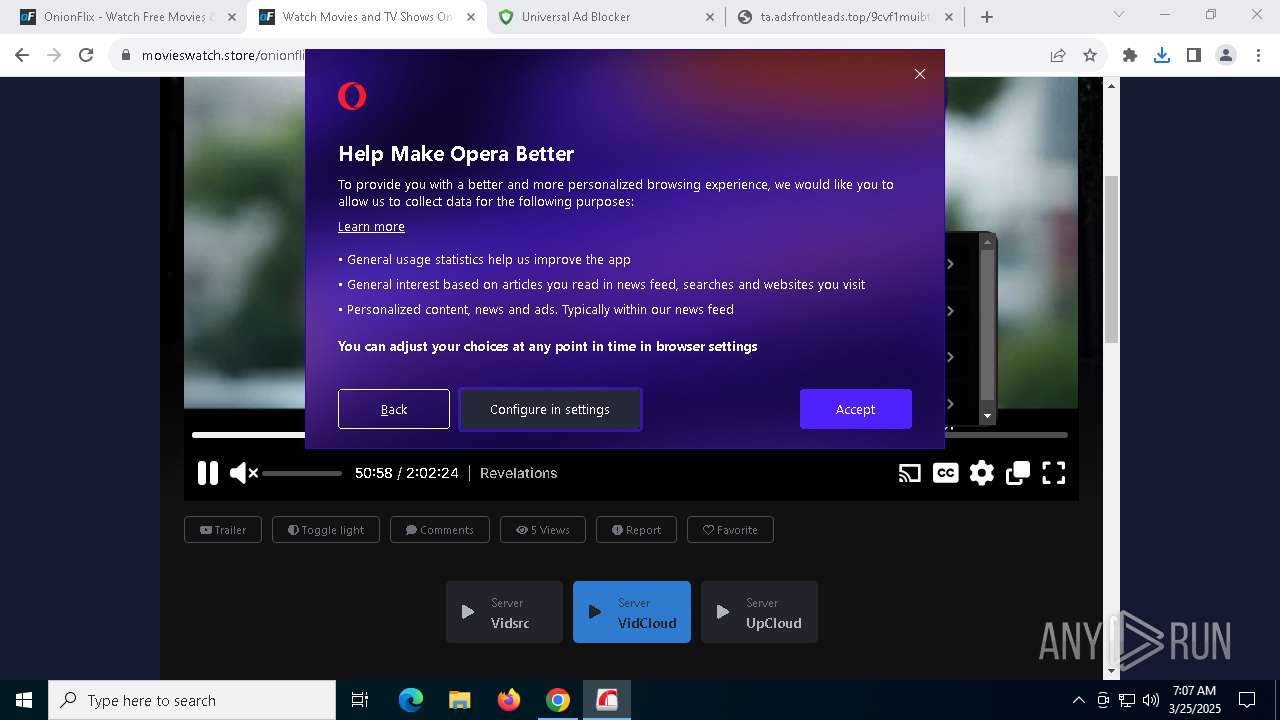Open video player settings gear
1280x720 pixels.
982,473
